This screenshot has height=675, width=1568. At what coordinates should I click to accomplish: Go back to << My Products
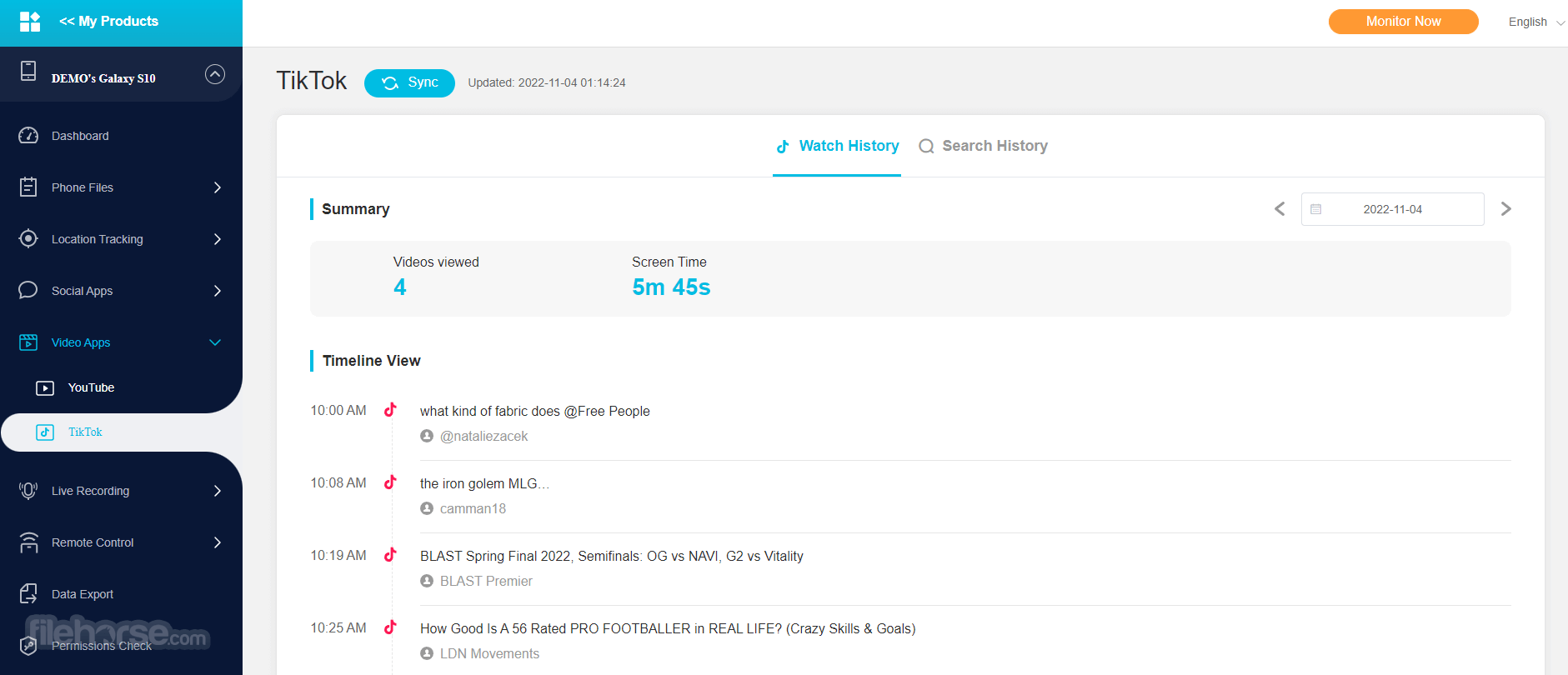pyautogui.click(x=108, y=22)
